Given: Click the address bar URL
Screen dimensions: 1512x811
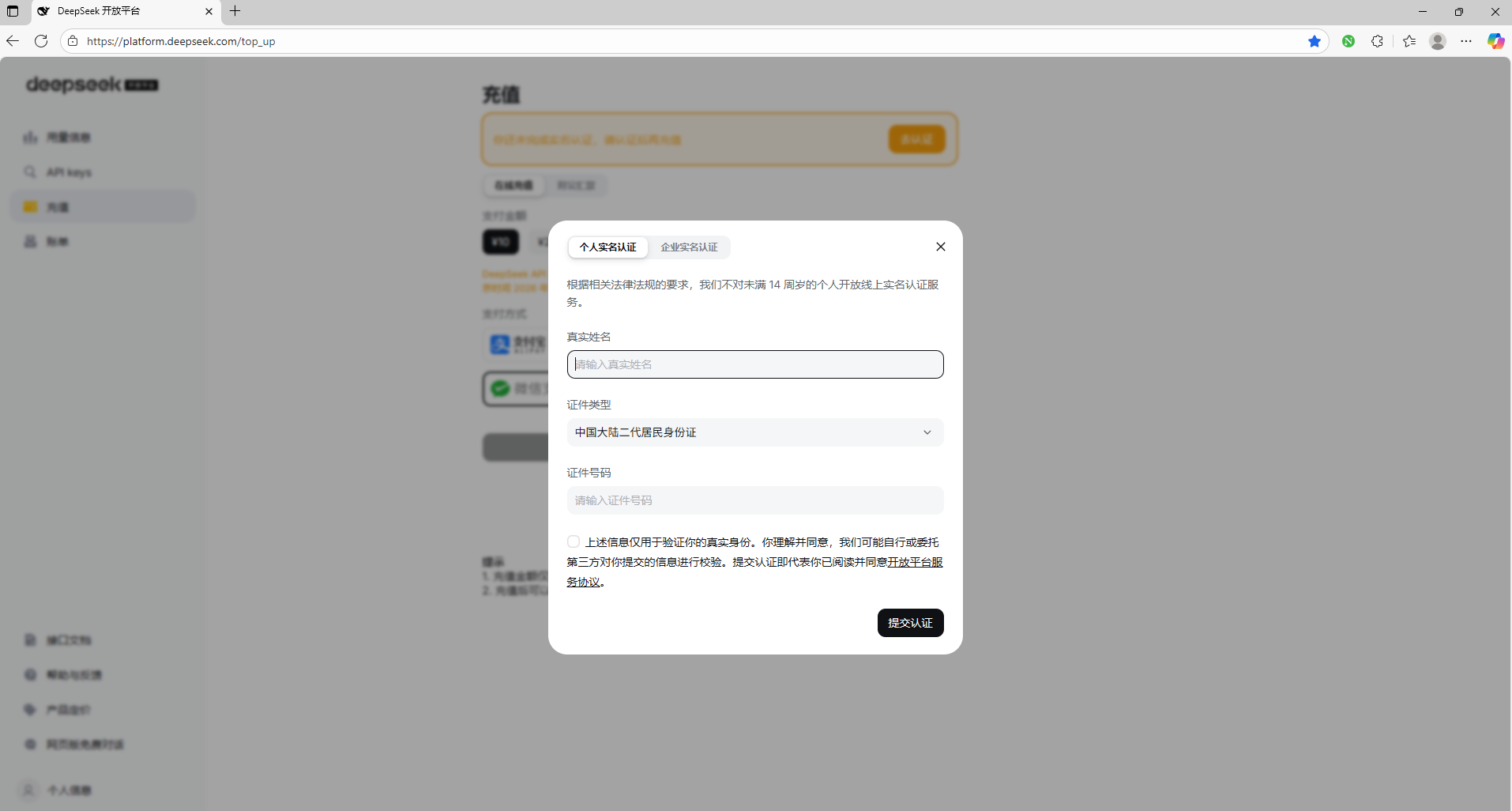Looking at the screenshot, I should pyautogui.click(x=181, y=41).
